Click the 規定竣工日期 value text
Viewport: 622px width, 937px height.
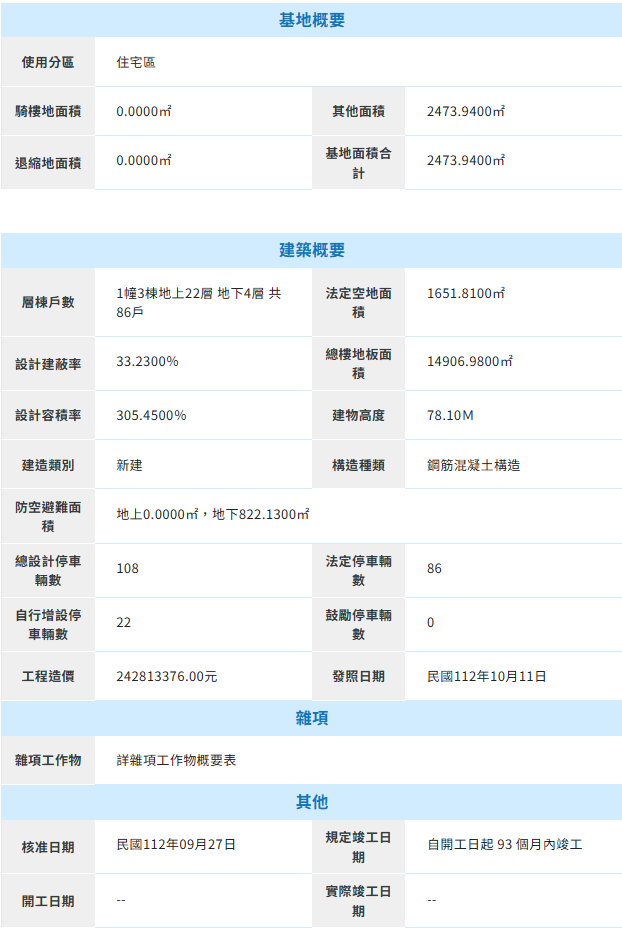pyautogui.click(x=504, y=845)
